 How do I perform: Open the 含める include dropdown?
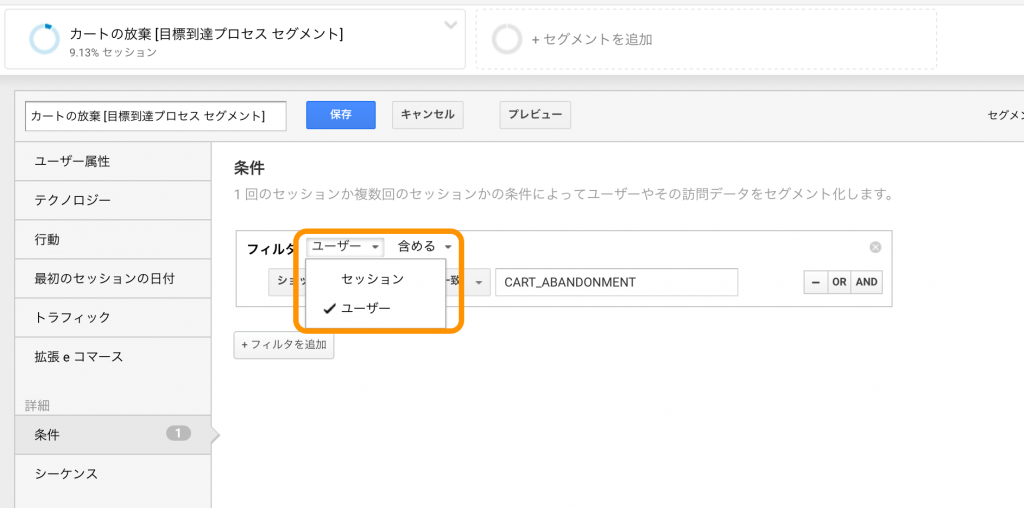pyautogui.click(x=425, y=247)
